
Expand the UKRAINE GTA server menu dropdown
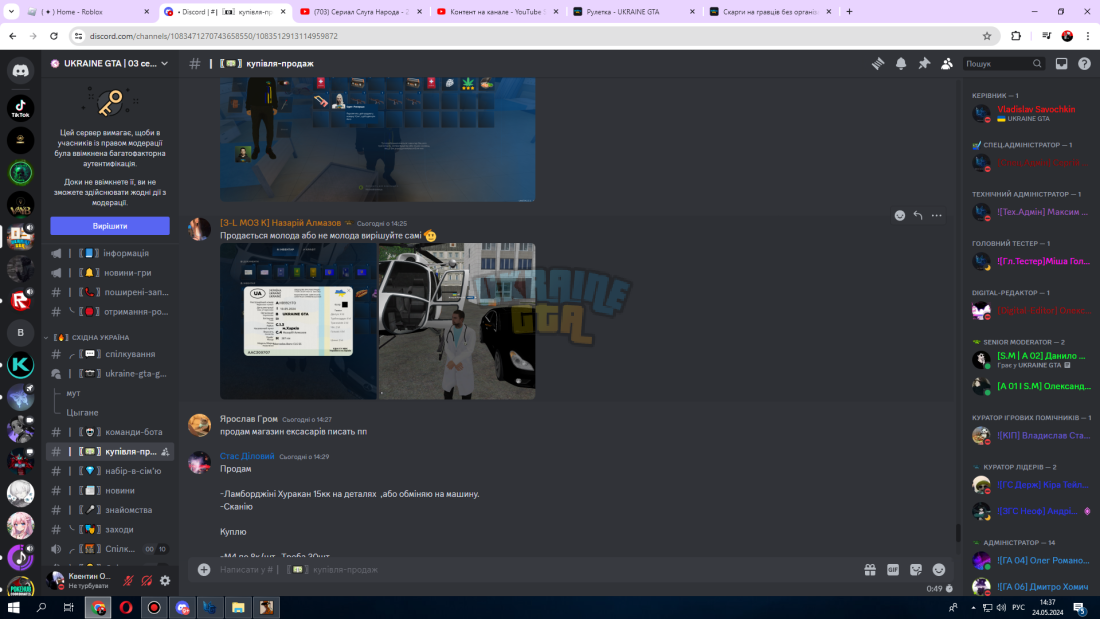[x=165, y=64]
